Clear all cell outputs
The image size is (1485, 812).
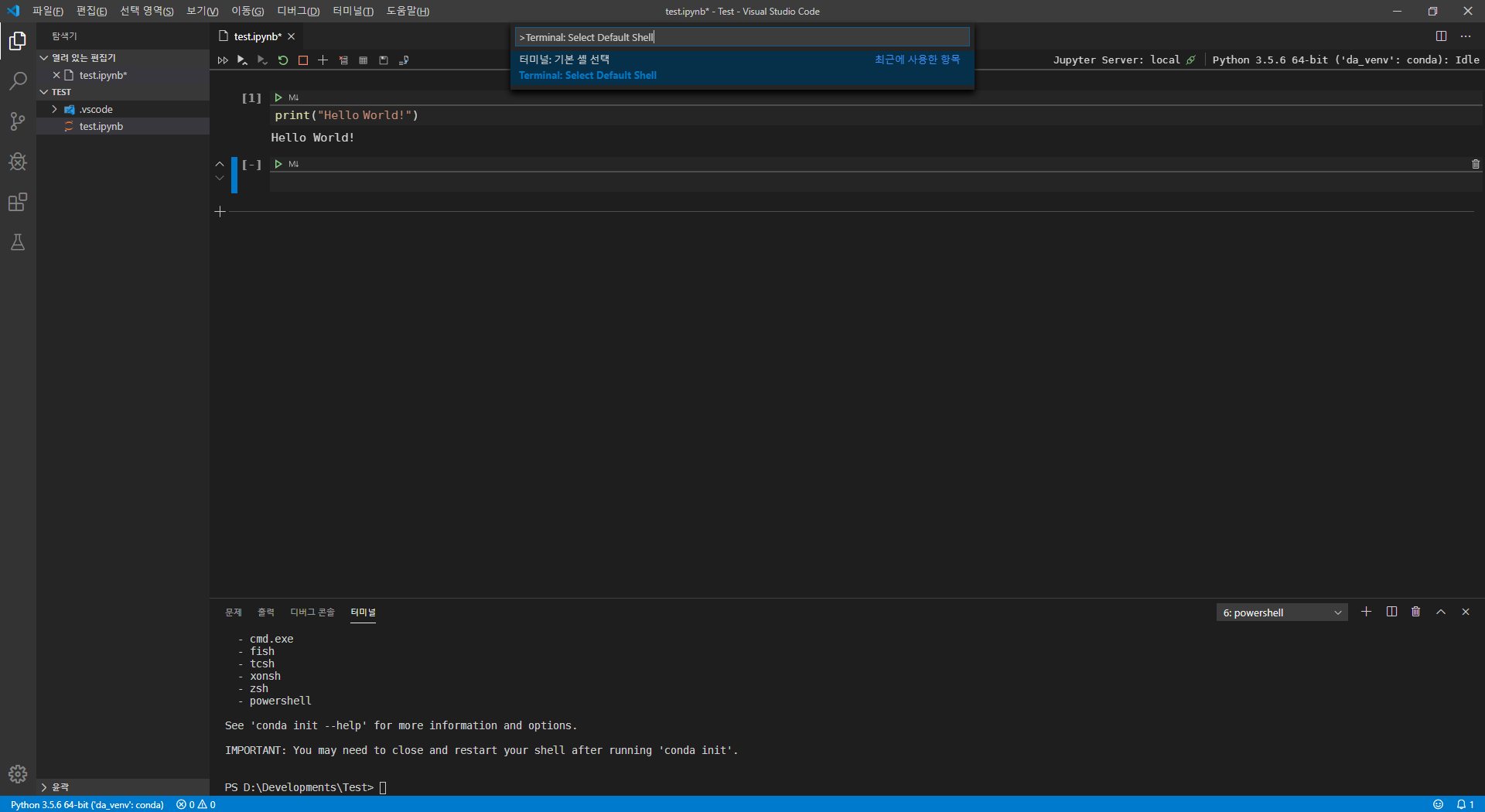pyautogui.click(x=343, y=60)
